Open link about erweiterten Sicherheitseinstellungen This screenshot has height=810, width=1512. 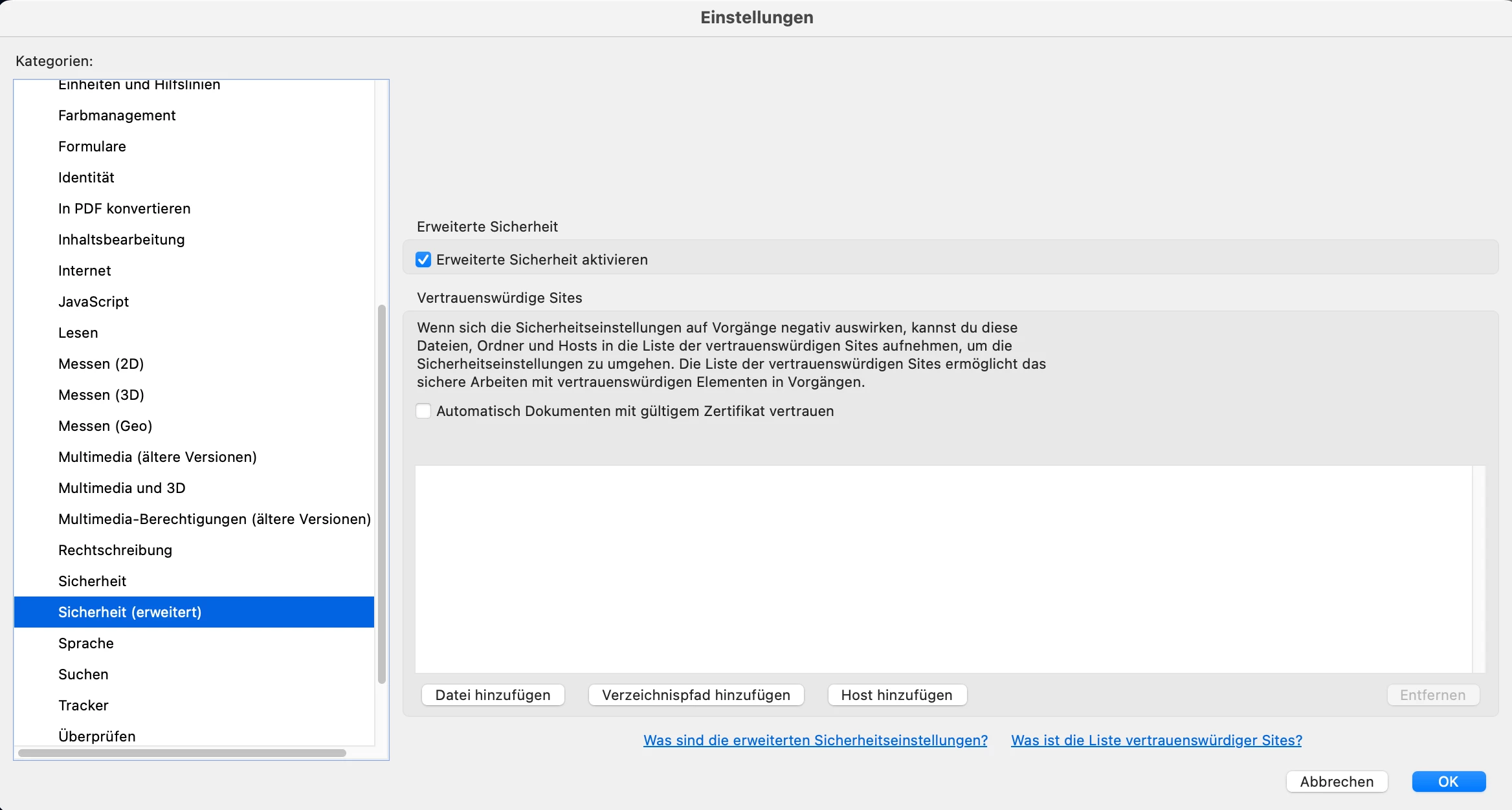point(815,740)
